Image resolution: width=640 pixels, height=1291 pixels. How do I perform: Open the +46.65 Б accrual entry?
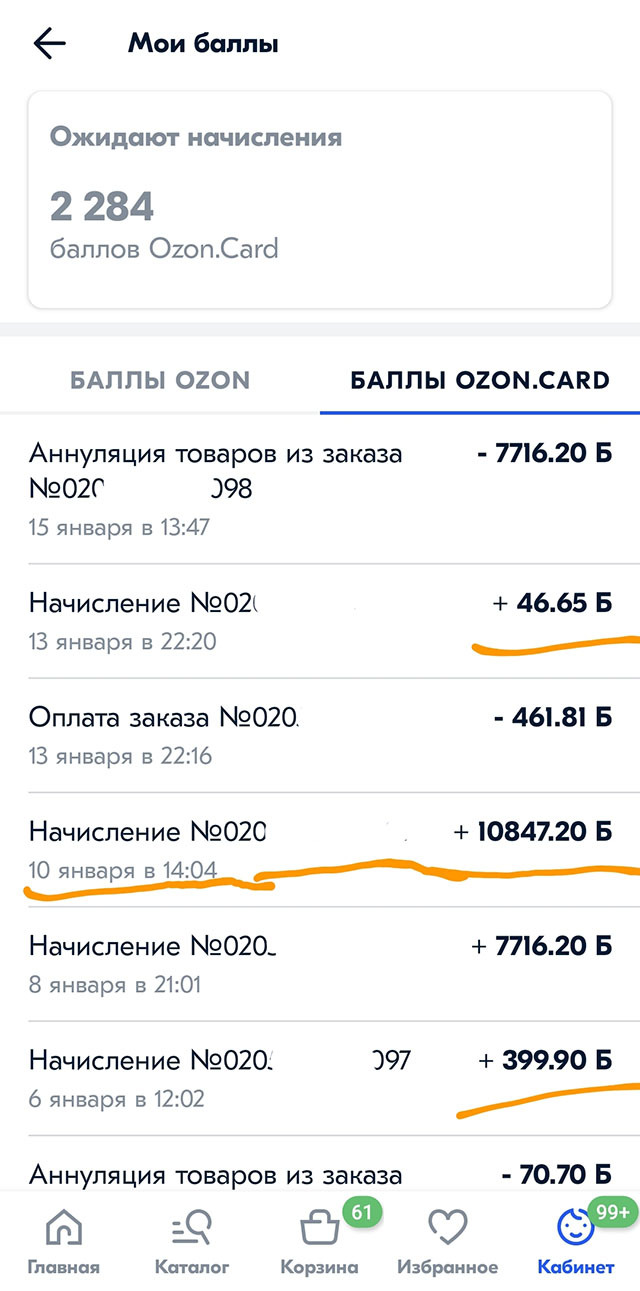click(x=320, y=620)
